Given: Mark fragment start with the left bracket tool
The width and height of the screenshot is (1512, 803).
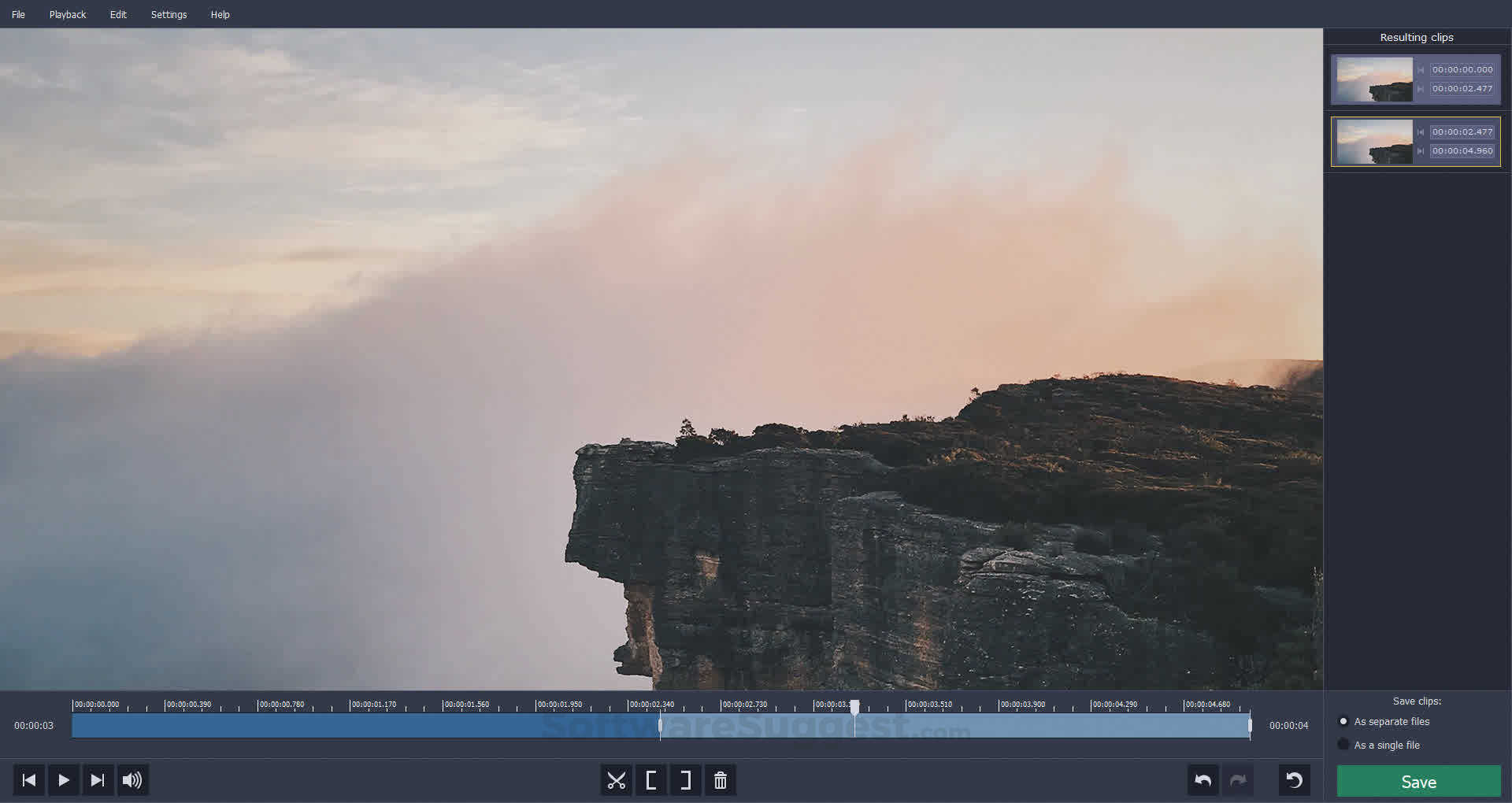Looking at the screenshot, I should [x=651, y=780].
